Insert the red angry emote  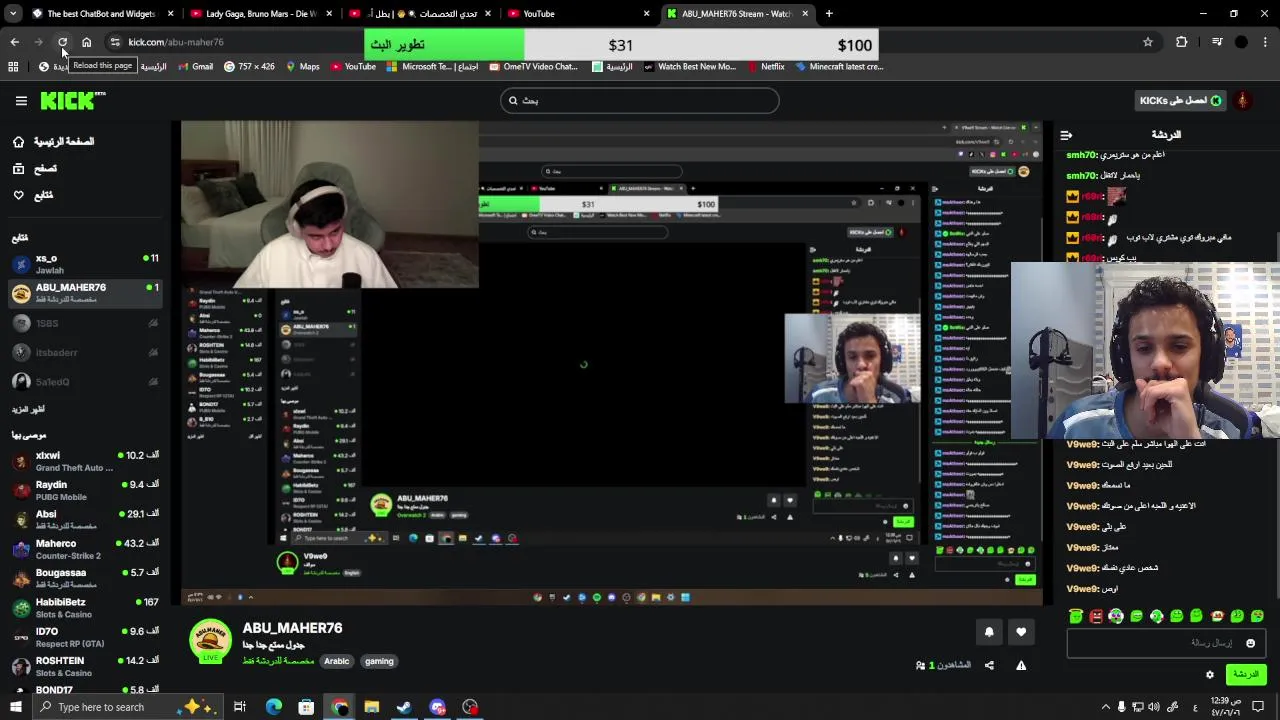coord(1096,616)
